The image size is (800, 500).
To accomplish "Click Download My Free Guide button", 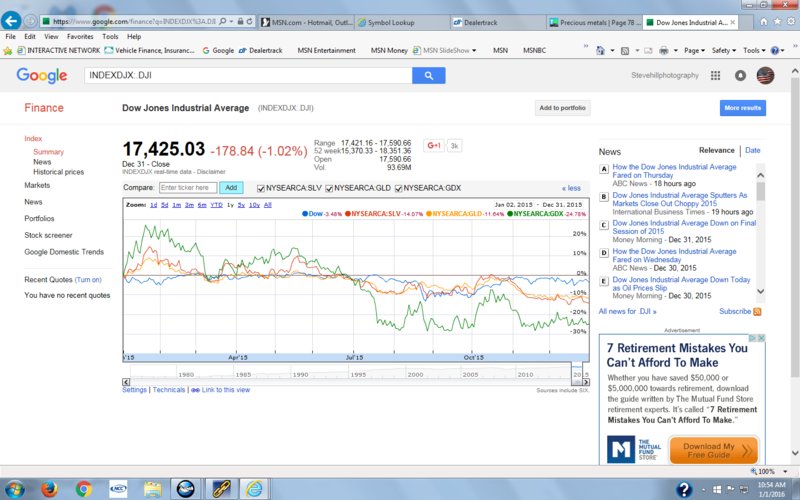I will [x=714, y=450].
